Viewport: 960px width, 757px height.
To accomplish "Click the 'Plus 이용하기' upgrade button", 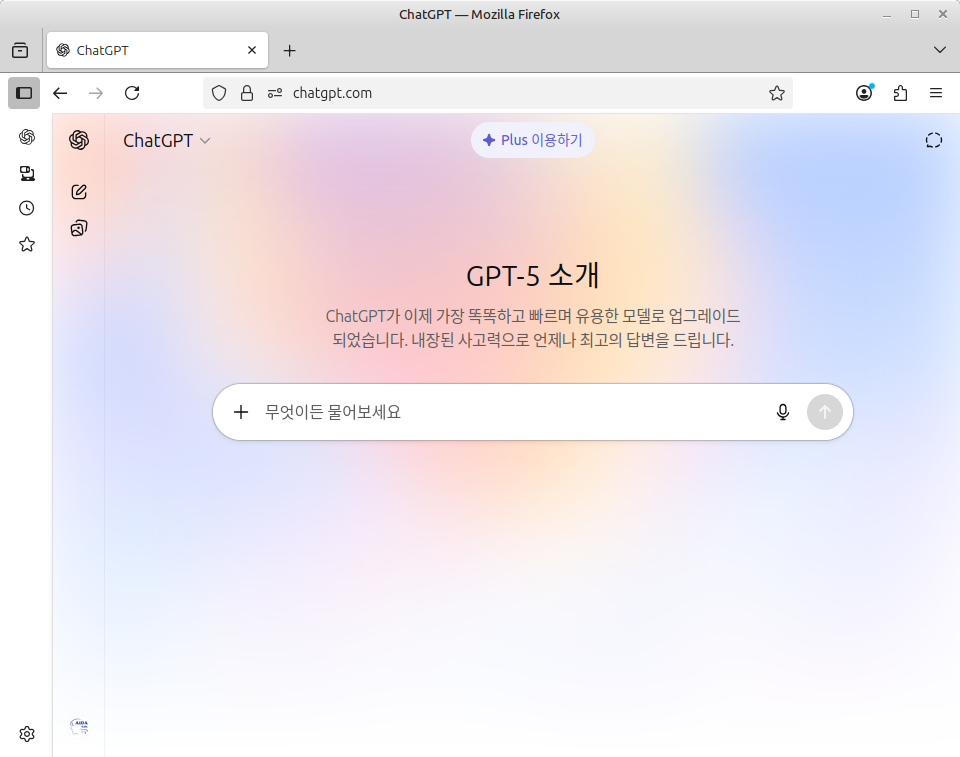I will point(533,140).
